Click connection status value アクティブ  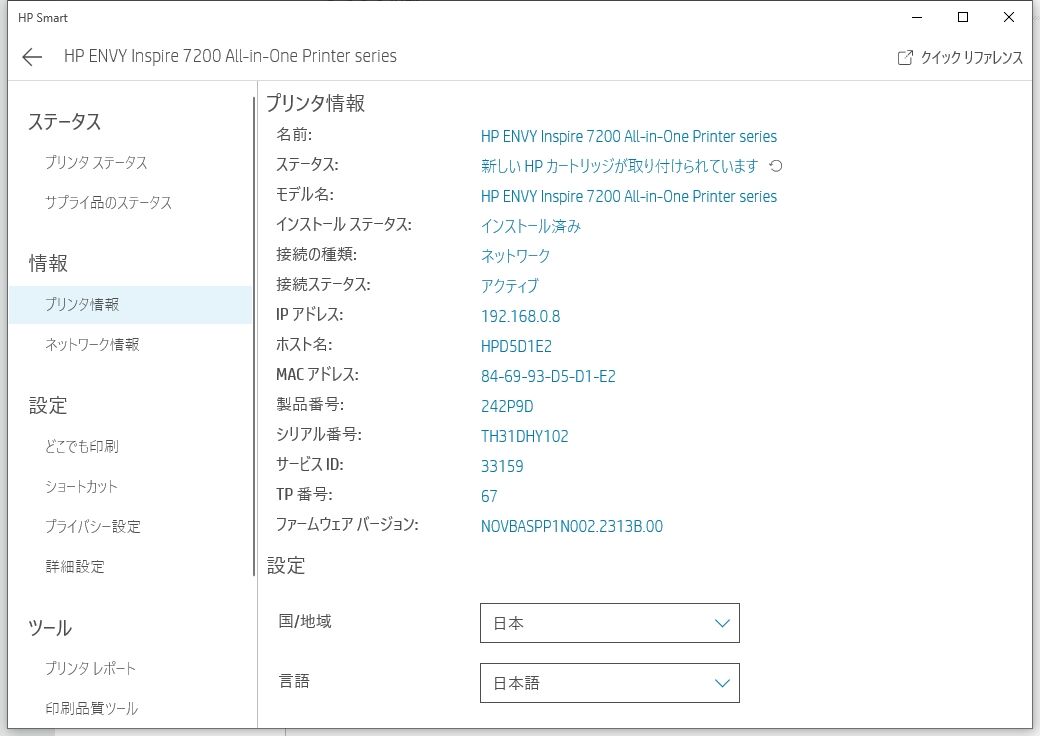[x=509, y=286]
